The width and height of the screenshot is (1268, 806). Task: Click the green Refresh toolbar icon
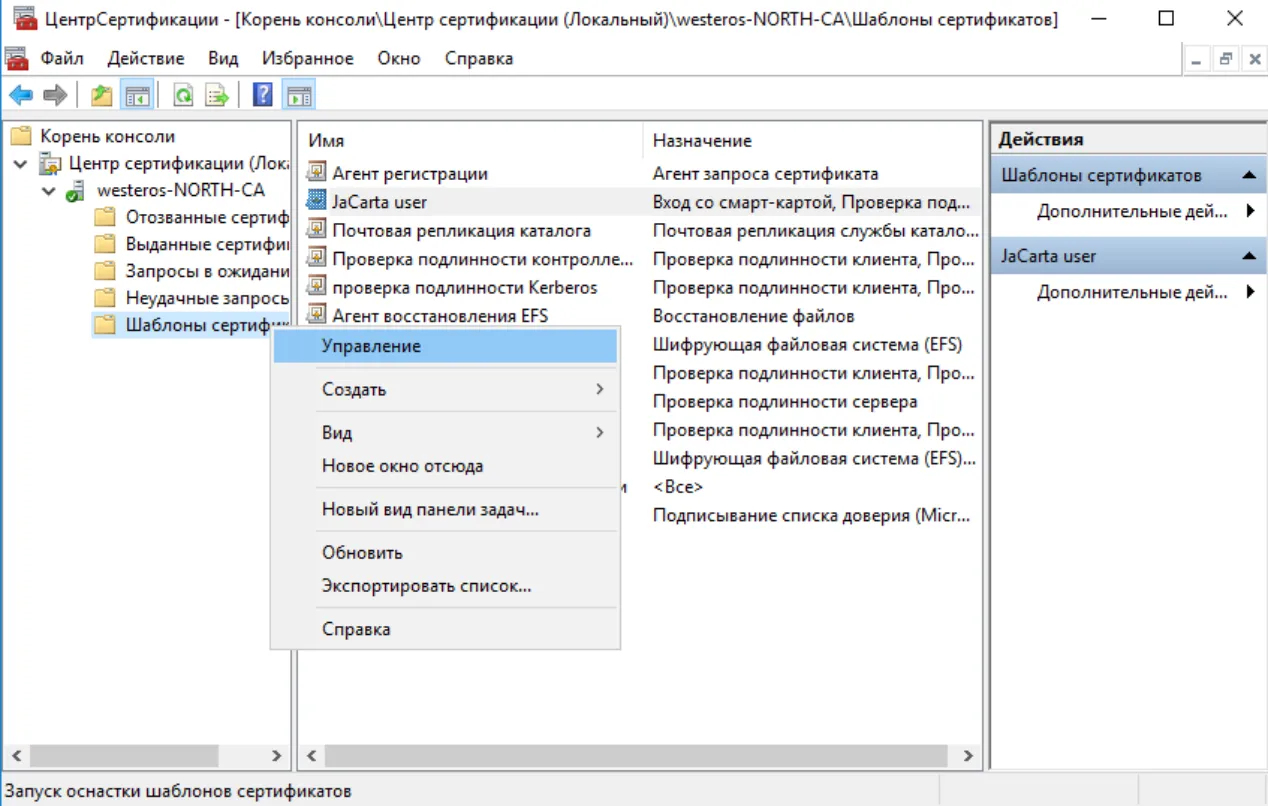pos(183,95)
